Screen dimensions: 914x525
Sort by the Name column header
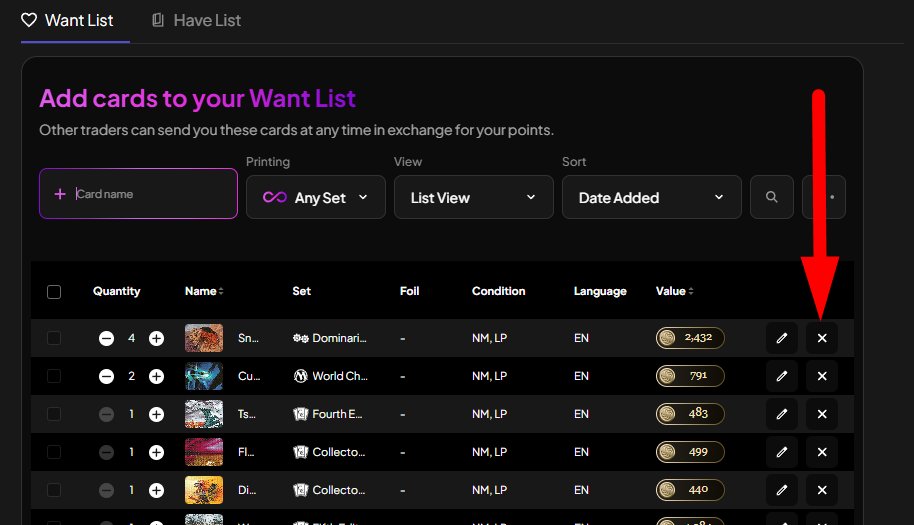pyautogui.click(x=204, y=291)
